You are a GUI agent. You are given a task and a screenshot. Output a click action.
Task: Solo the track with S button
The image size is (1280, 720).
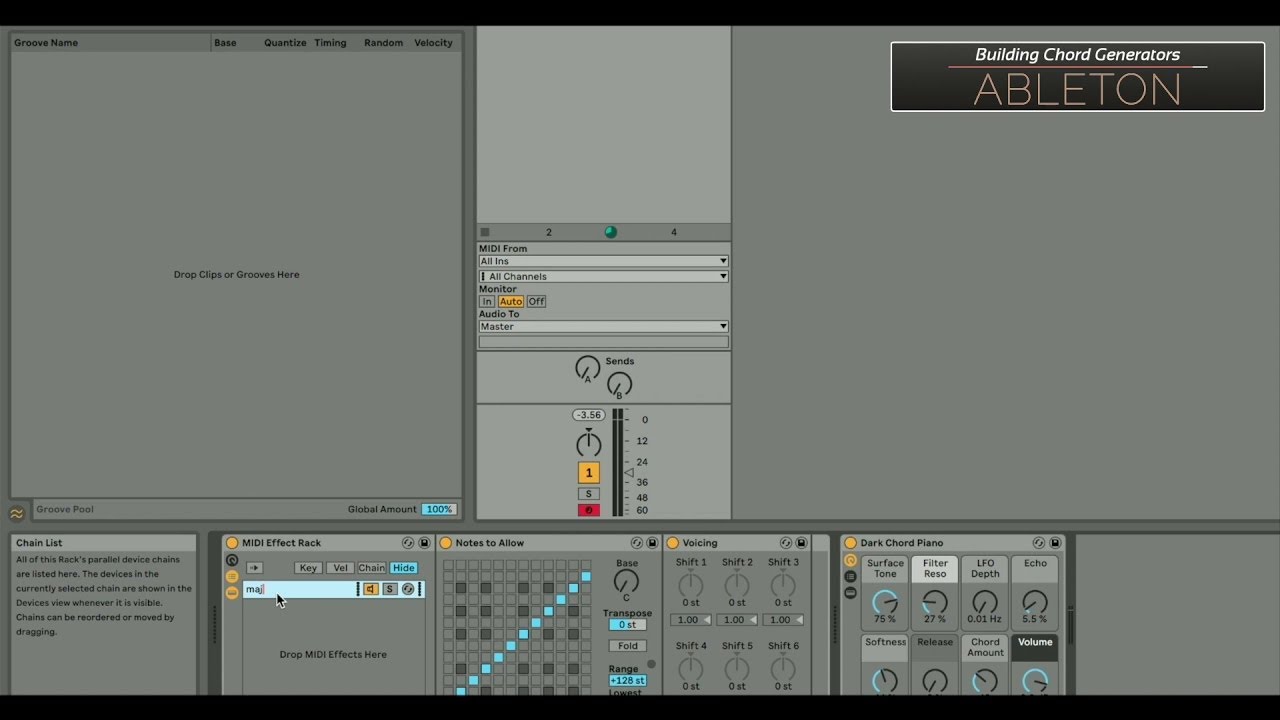point(589,494)
